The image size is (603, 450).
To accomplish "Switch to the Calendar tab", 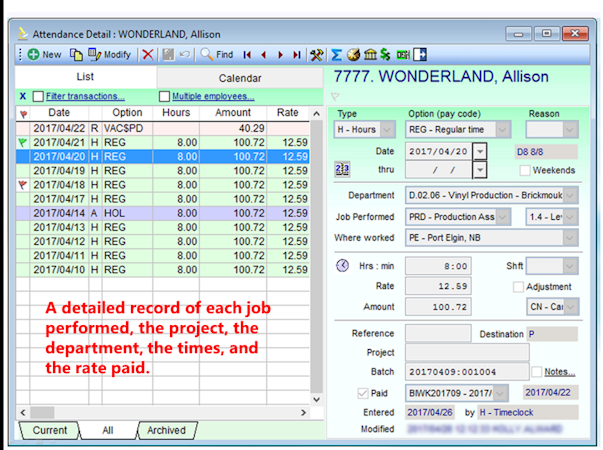I will (x=240, y=78).
